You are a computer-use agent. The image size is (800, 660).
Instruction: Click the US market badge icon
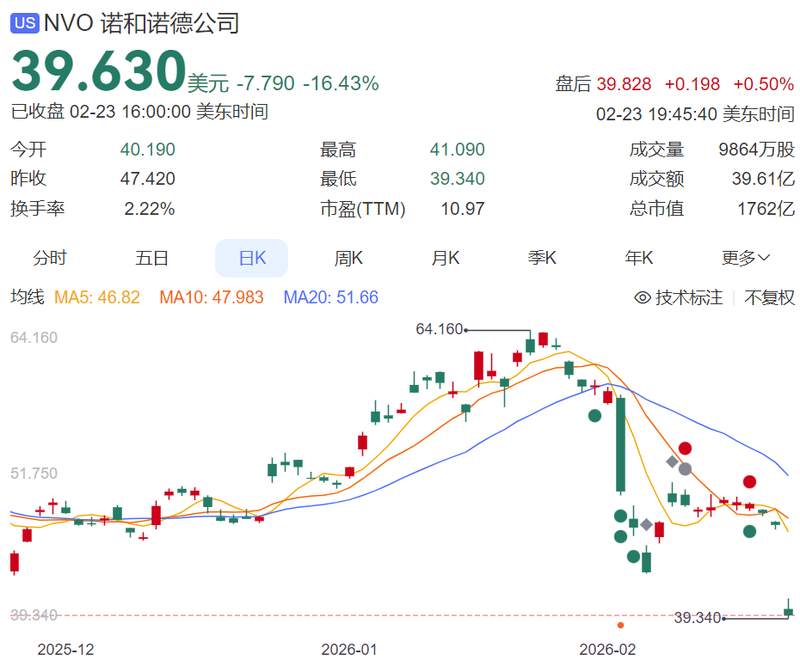click(x=25, y=22)
